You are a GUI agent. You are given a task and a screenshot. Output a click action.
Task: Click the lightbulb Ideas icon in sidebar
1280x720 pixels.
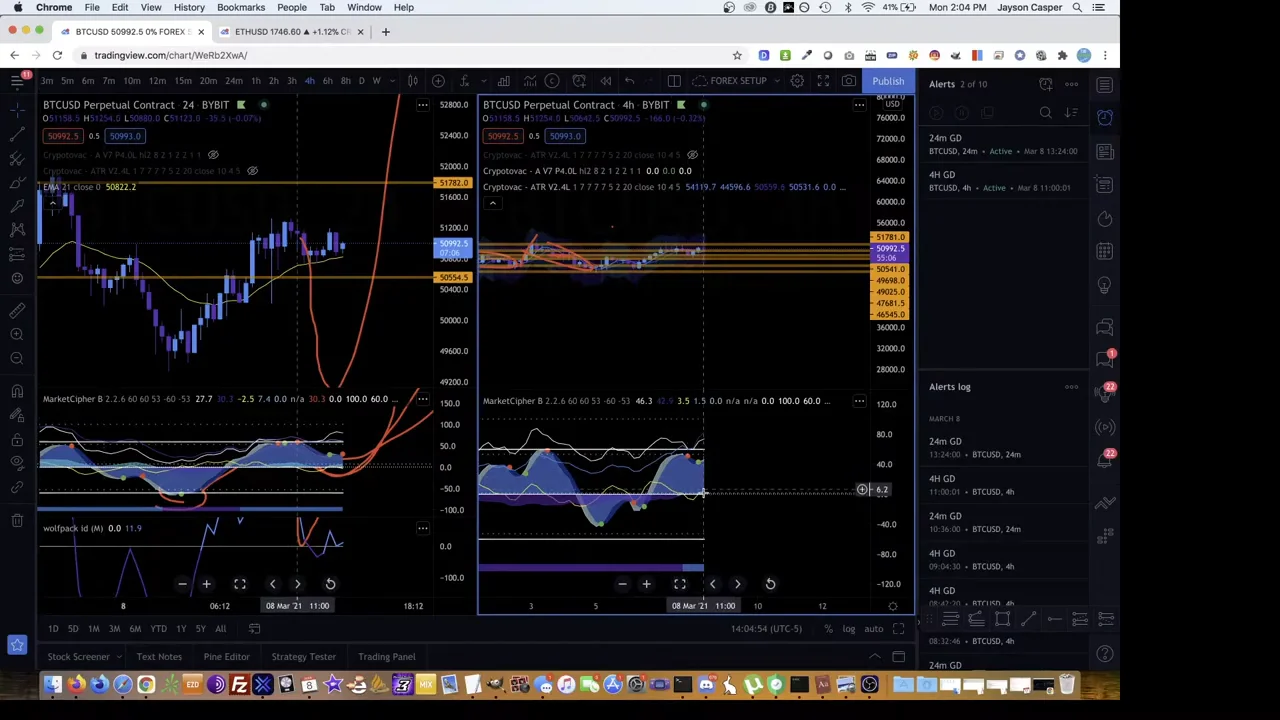tap(1105, 285)
